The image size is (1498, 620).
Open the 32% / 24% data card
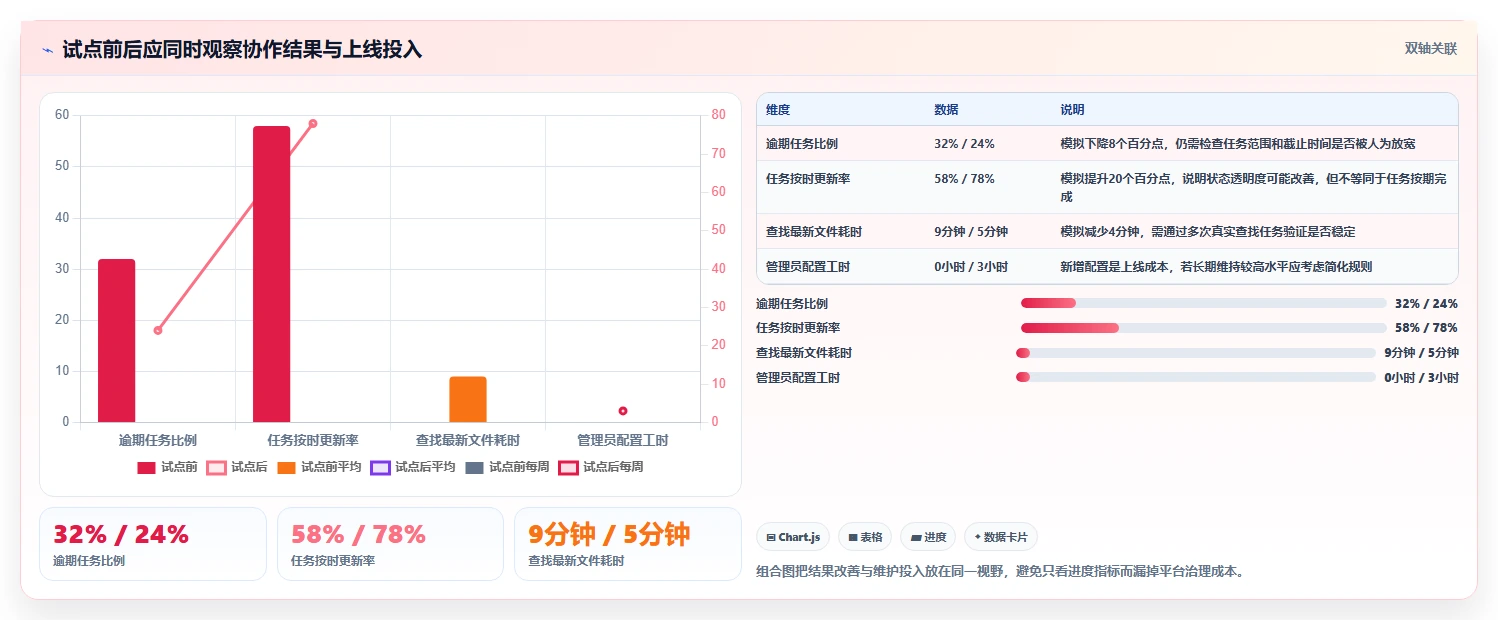[153, 544]
